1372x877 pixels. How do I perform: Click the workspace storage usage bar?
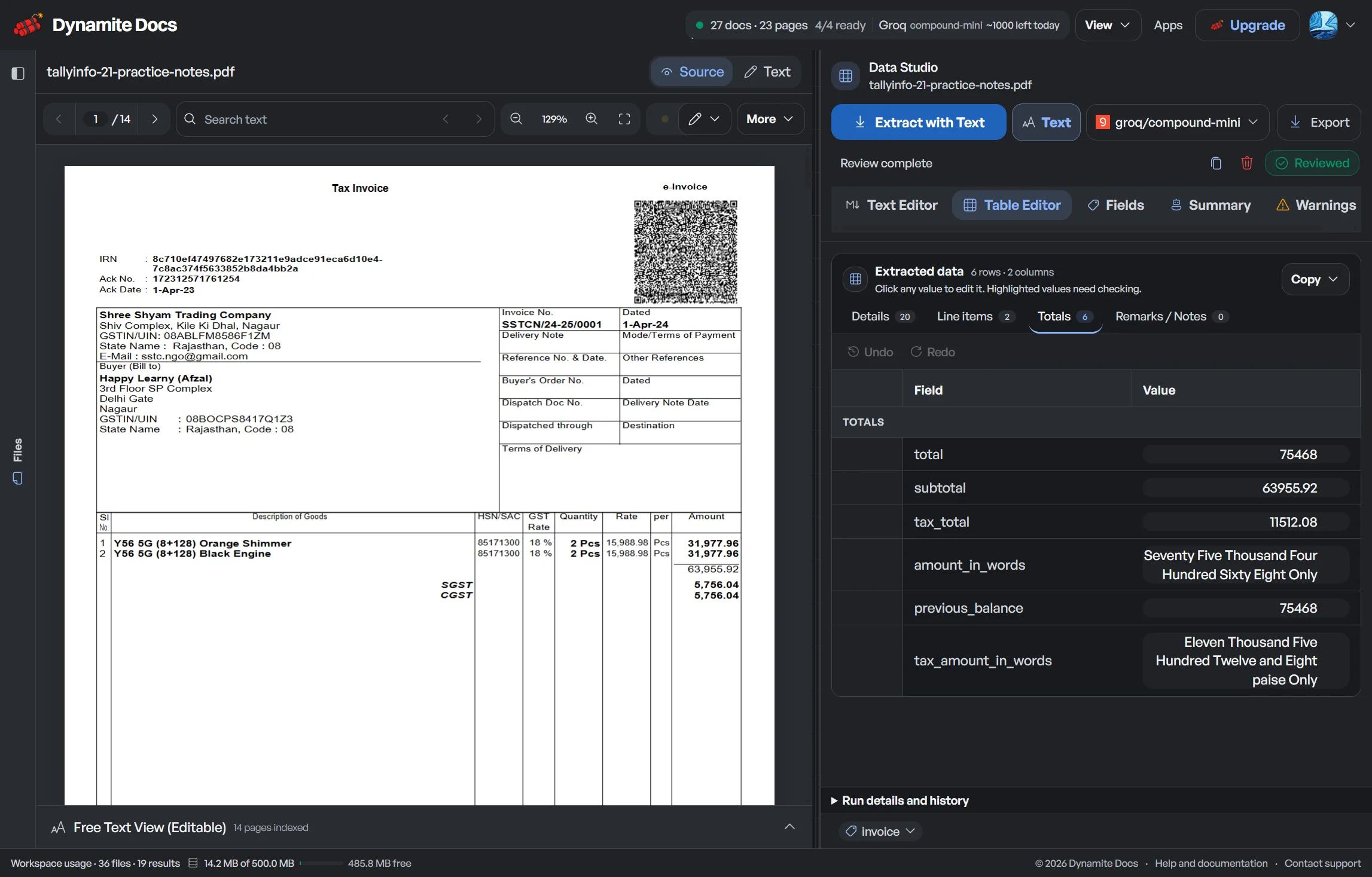pos(321,863)
